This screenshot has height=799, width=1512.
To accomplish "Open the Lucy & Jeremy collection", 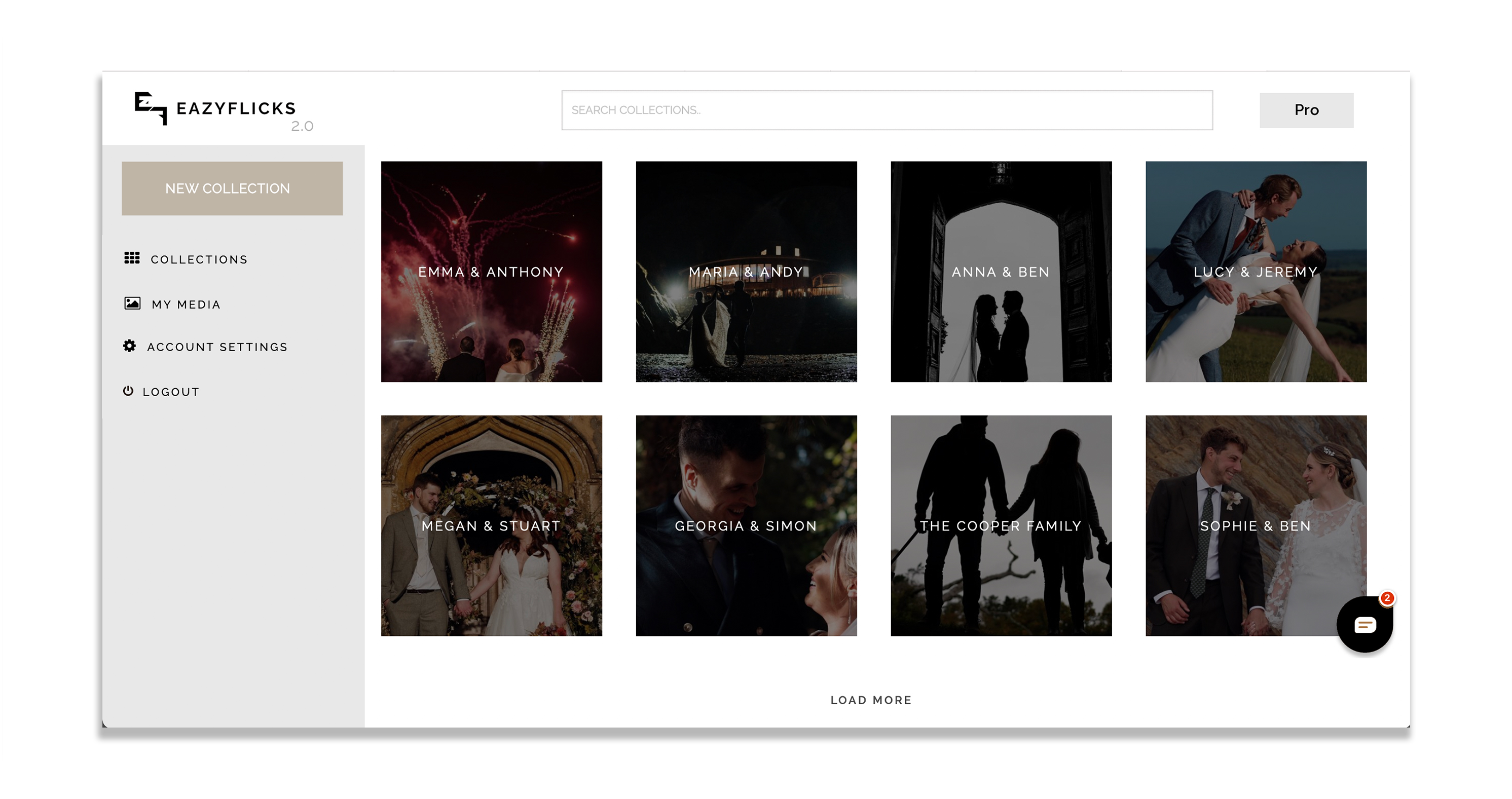I will tap(1256, 272).
